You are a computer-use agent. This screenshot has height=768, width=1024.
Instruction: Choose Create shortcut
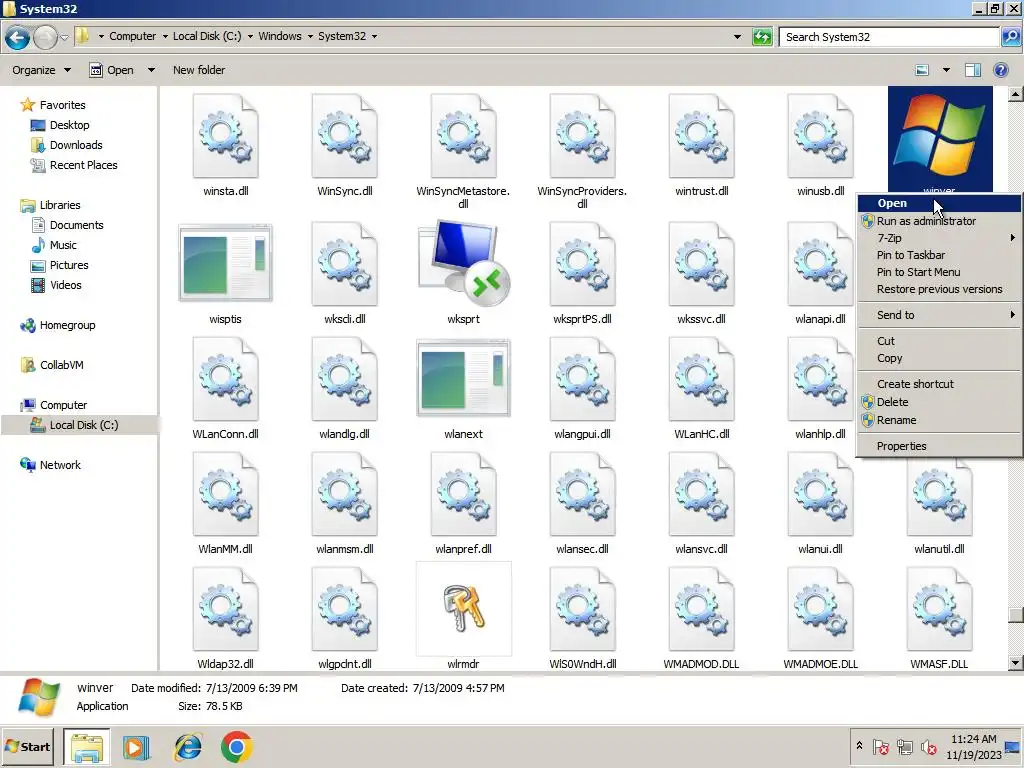939,384
